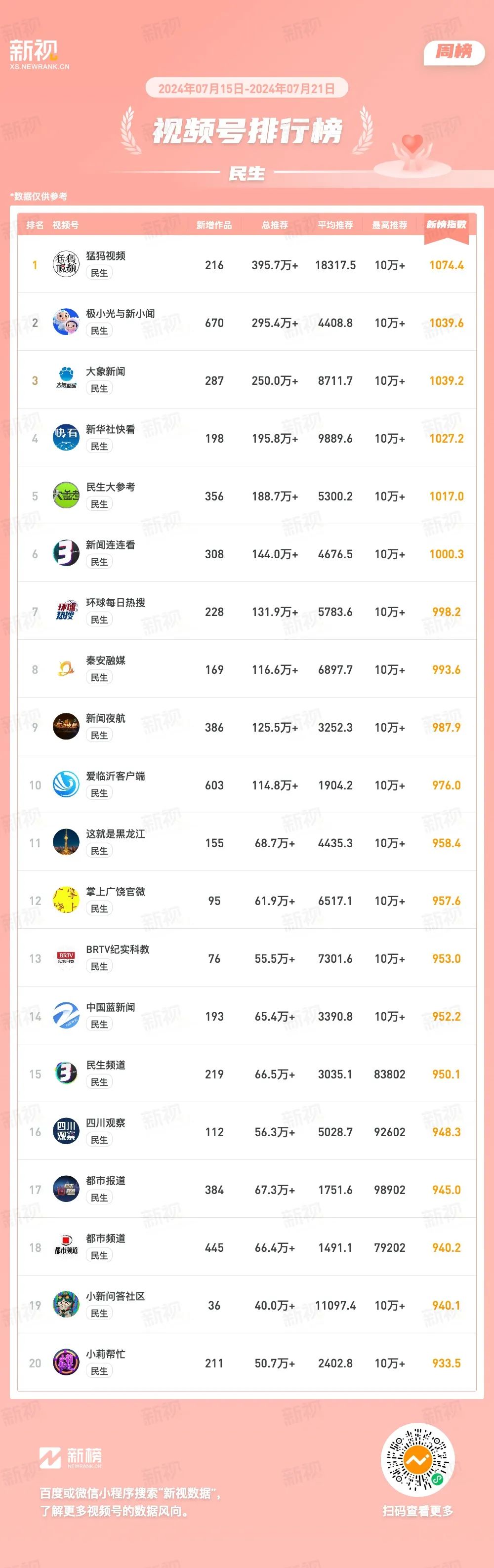Click the 民生 tag under 民生大参考
Viewport: 494px width, 1568px height.
tap(99, 504)
